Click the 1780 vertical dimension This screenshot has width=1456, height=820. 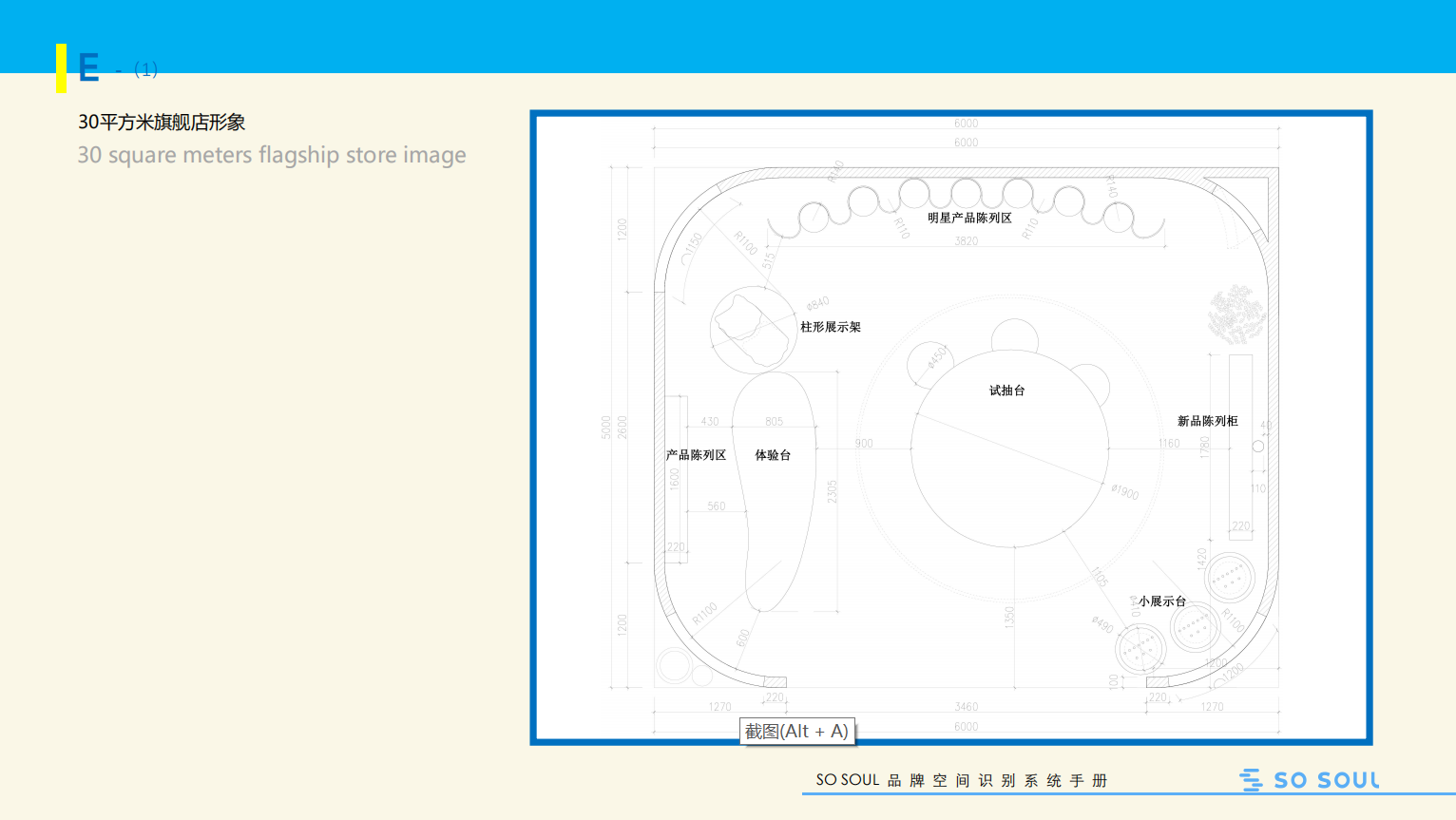[x=1205, y=446]
